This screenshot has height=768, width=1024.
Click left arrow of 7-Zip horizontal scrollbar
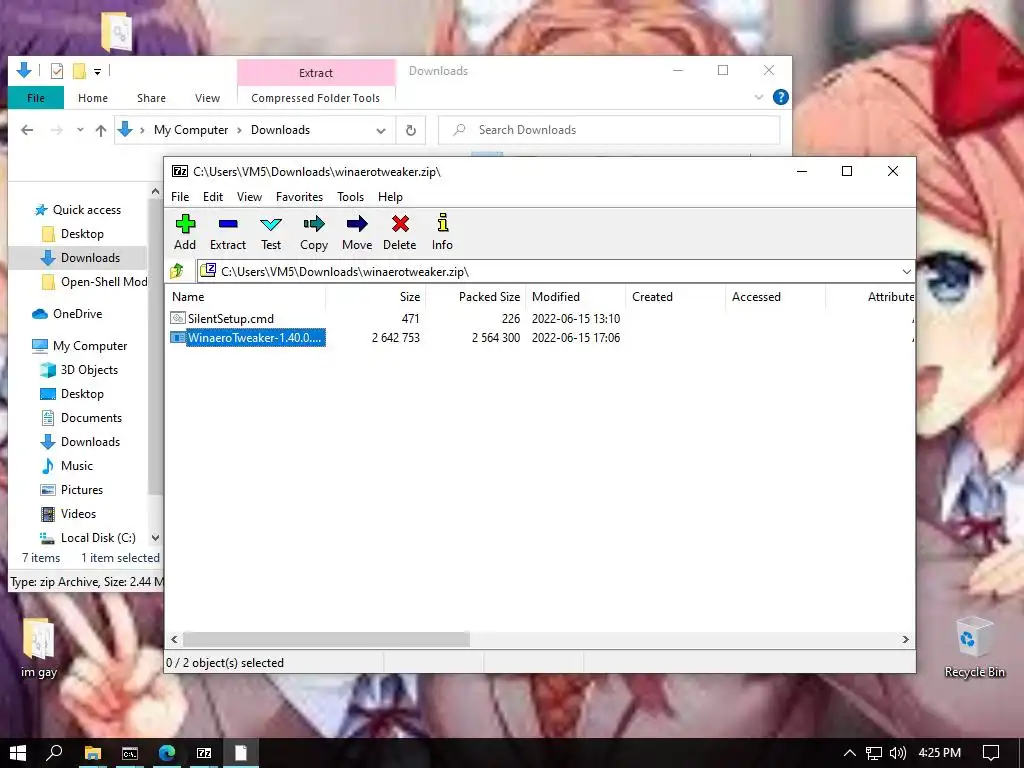coord(174,639)
